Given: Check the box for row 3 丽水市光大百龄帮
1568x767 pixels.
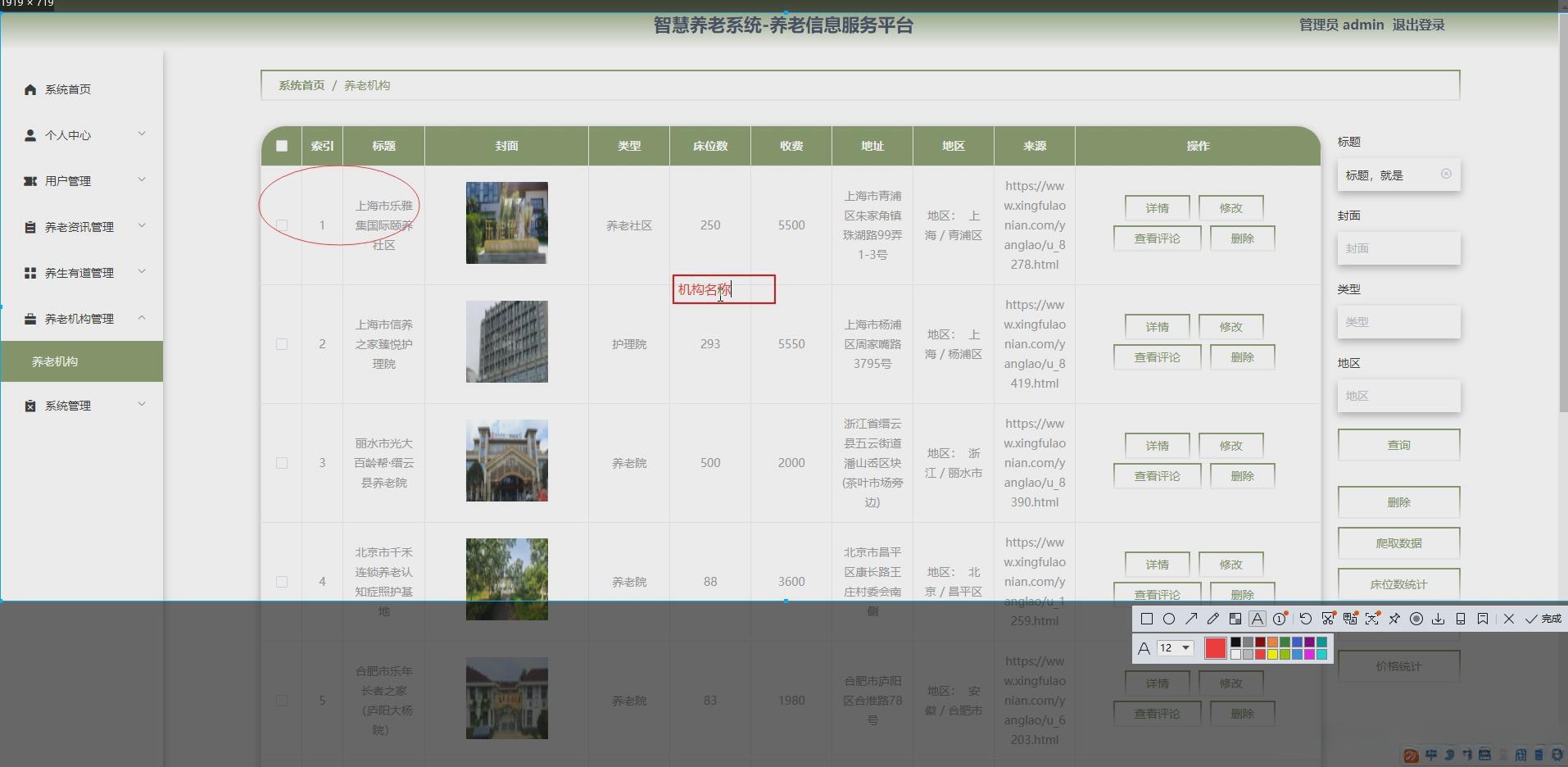Looking at the screenshot, I should click(x=282, y=463).
